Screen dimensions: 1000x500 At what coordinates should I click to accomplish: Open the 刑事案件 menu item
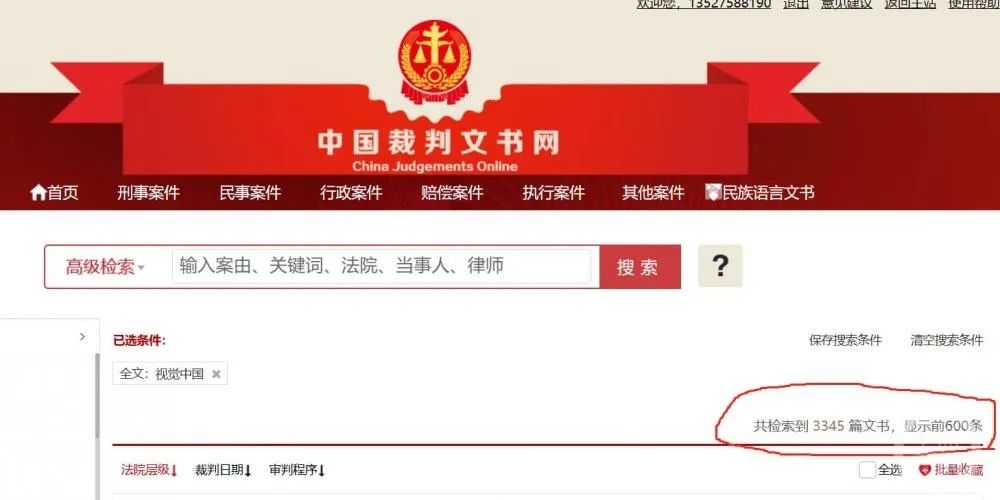coord(148,193)
